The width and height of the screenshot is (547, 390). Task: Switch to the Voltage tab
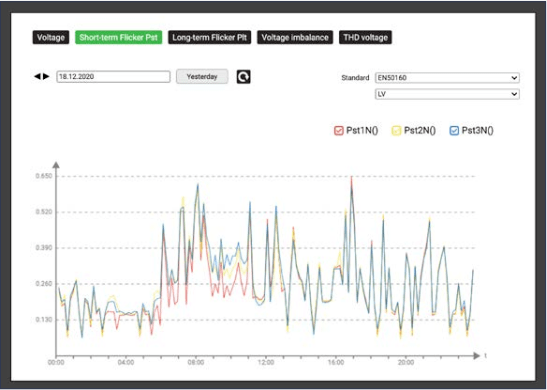click(51, 38)
